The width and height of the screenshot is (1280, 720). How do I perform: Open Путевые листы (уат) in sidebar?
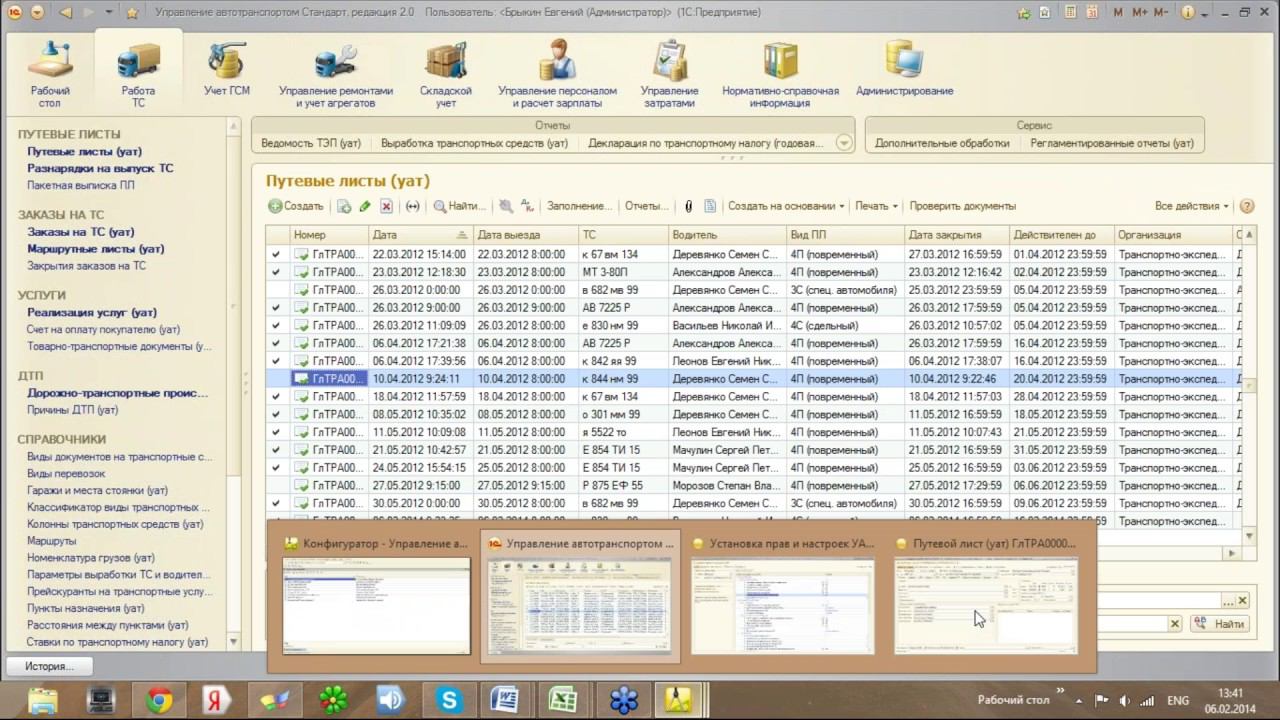85,152
